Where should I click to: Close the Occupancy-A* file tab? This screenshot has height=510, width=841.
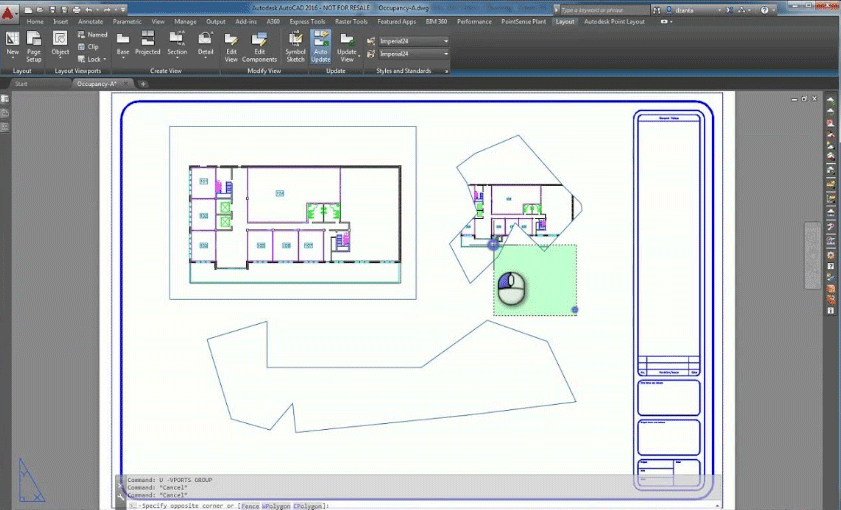click(127, 84)
